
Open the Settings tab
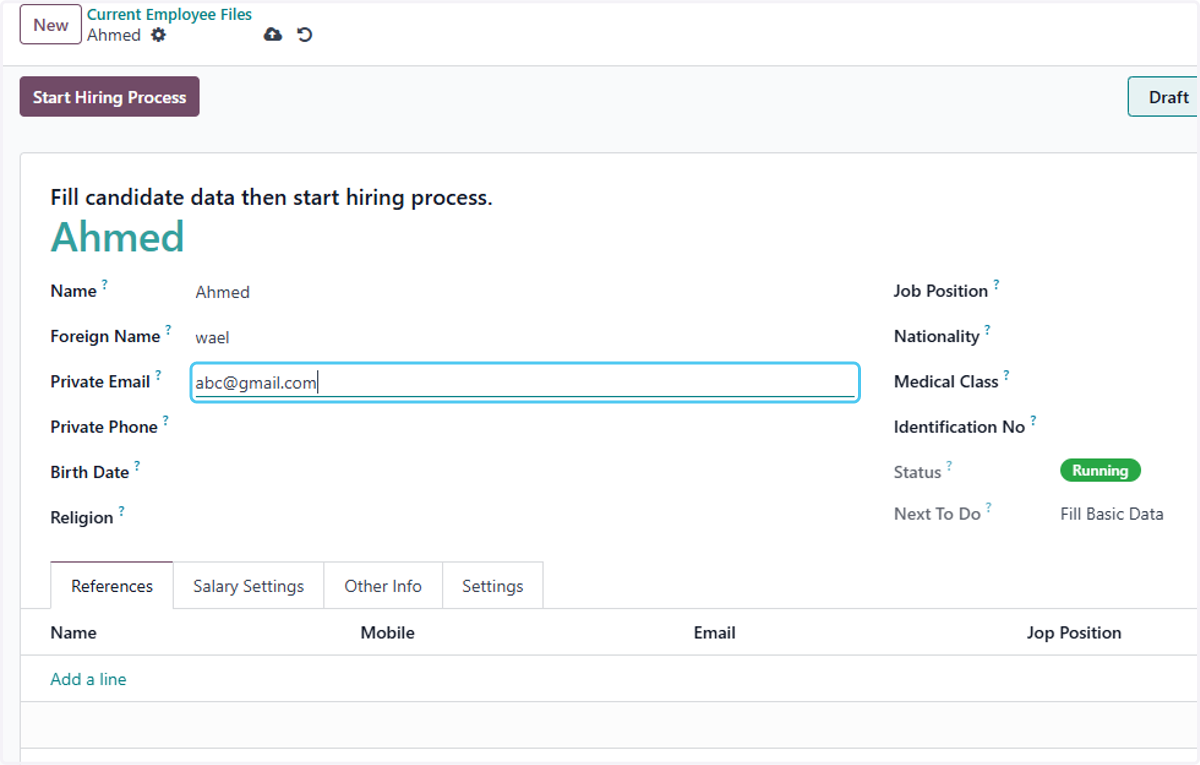tap(492, 586)
